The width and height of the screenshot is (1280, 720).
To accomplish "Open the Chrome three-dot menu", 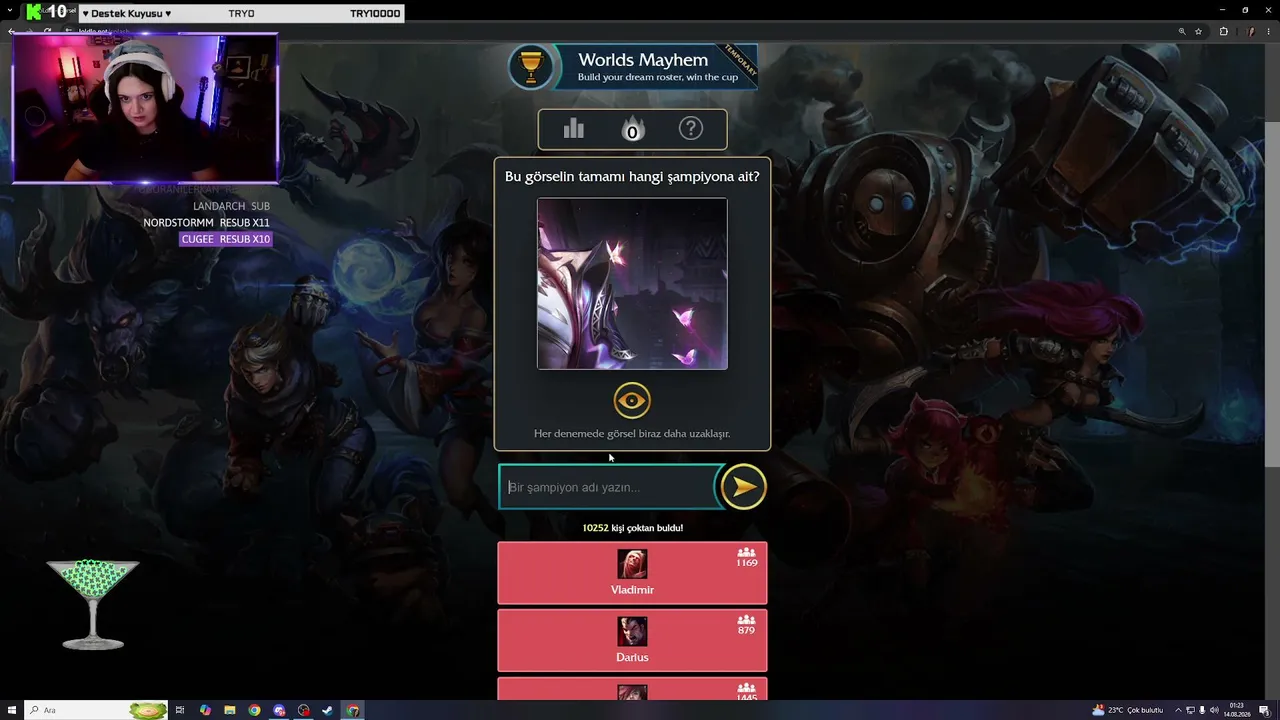I will point(1268,32).
